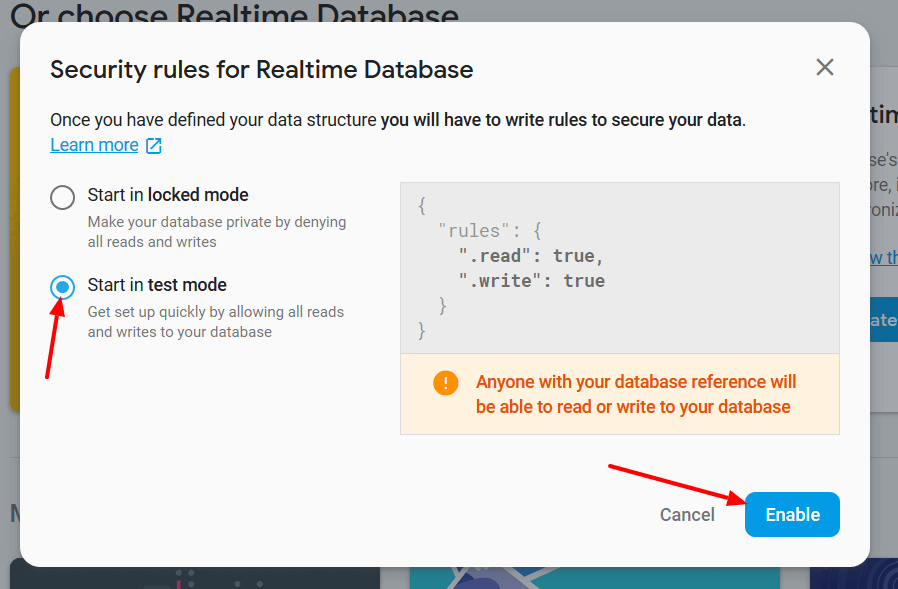Select Start in test mode radio button
This screenshot has width=898, height=589.
(62, 288)
